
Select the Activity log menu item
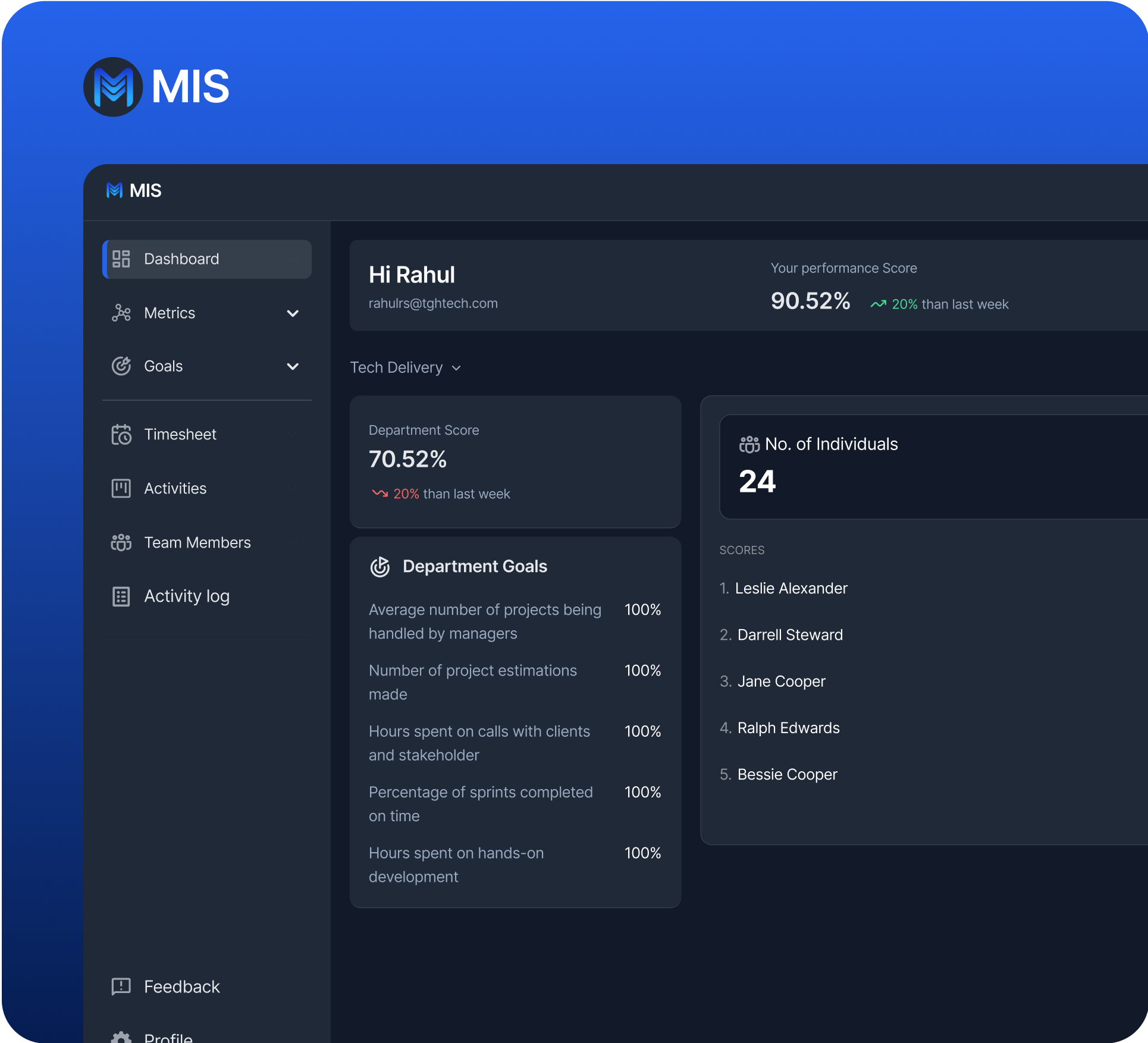(187, 596)
